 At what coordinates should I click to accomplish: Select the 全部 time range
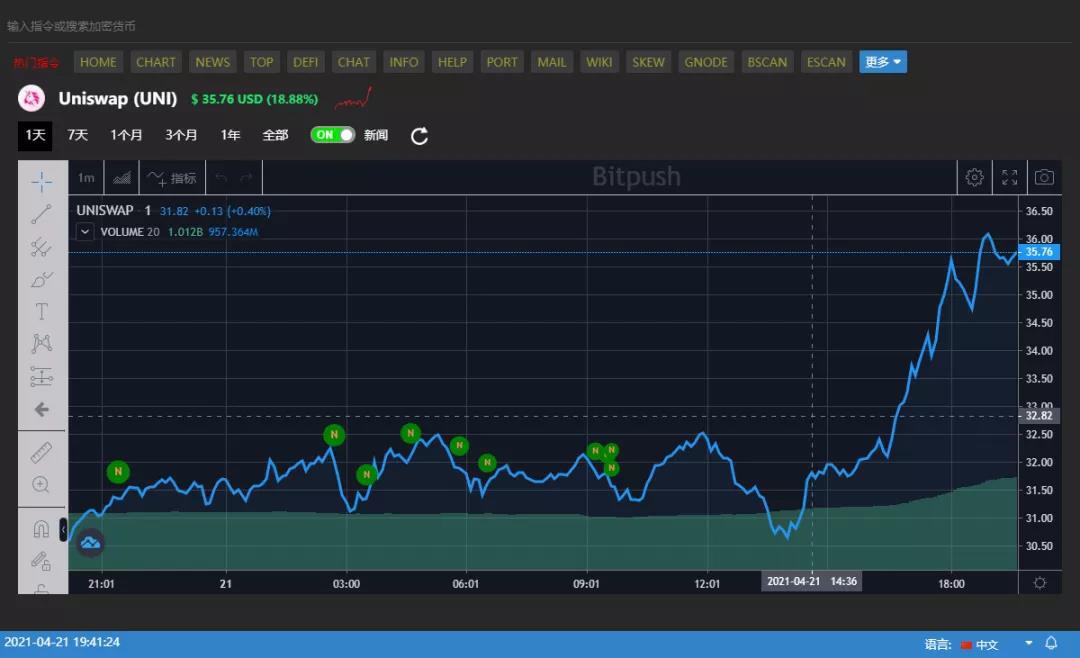pyautogui.click(x=276, y=136)
